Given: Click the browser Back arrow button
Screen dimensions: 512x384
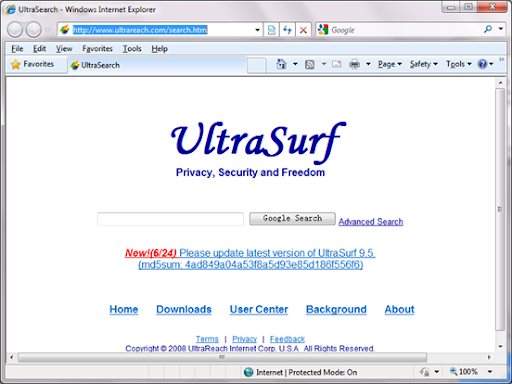Looking at the screenshot, I should (x=15, y=30).
